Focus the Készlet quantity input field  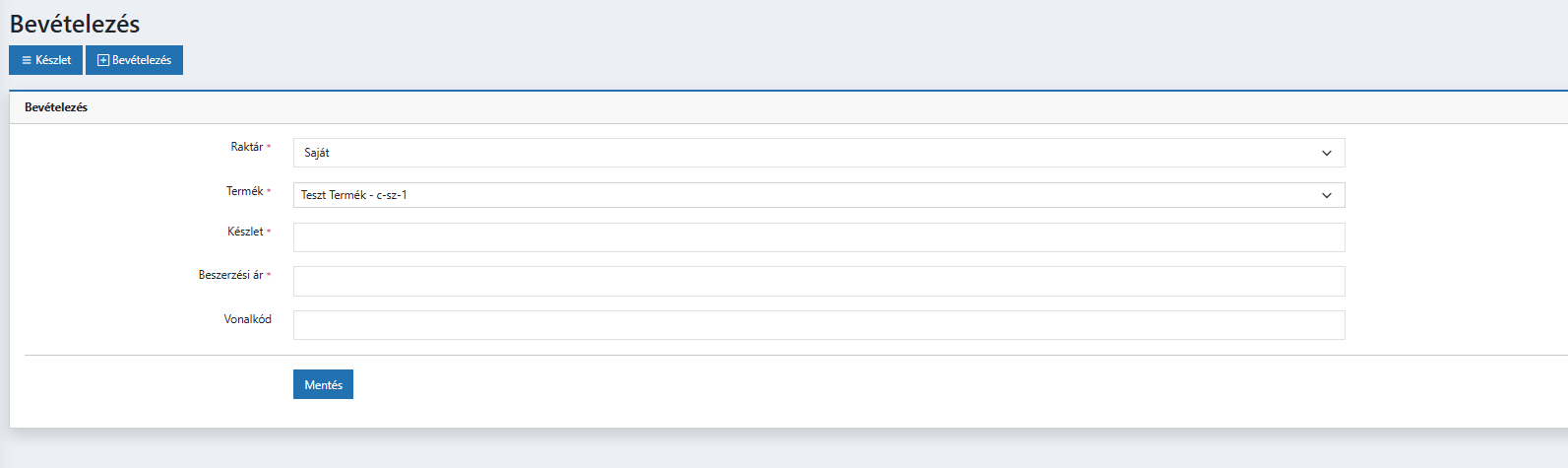[818, 237]
